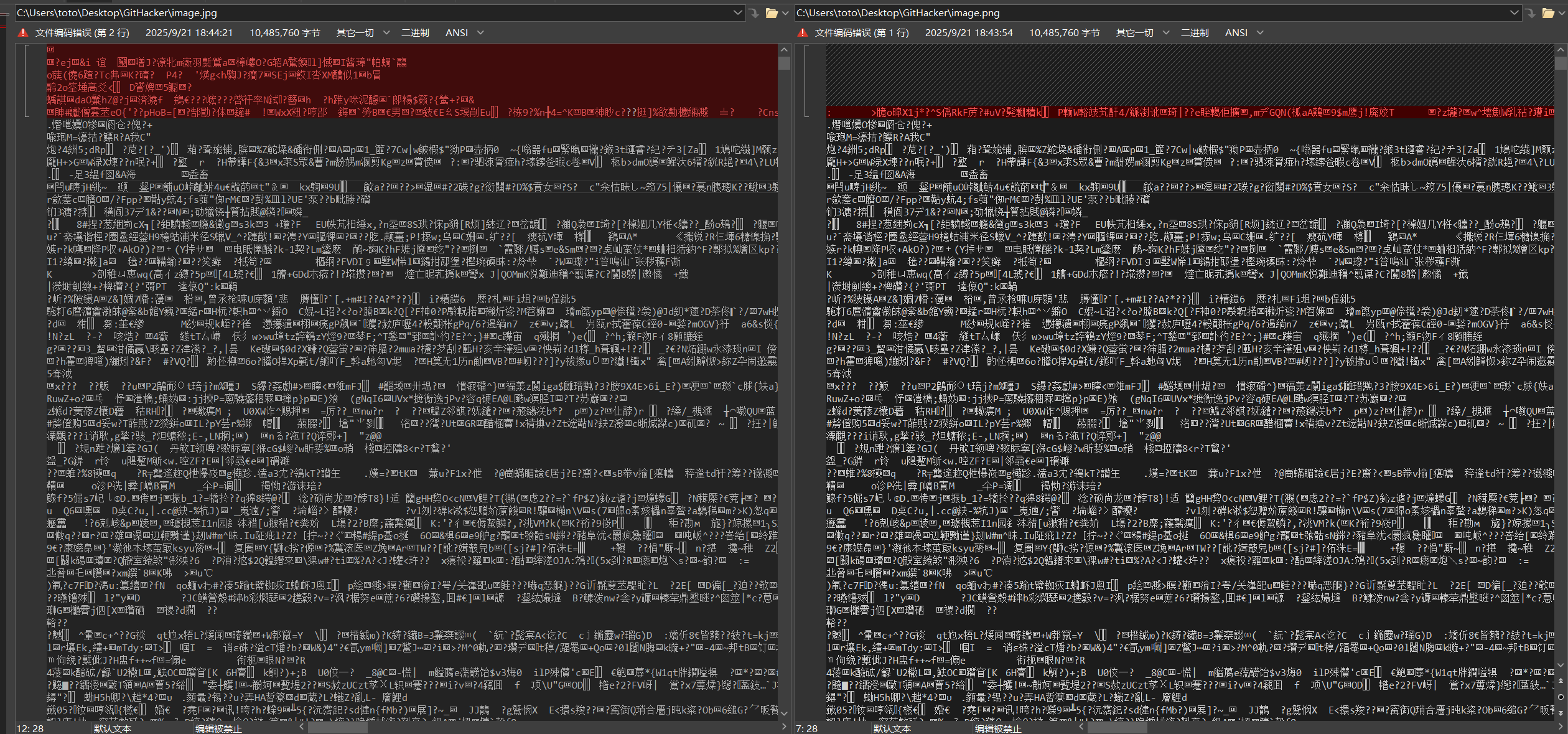Click the right pane's red warning triangle icon
Image resolution: width=1568 pixels, height=734 pixels.
pos(803,33)
